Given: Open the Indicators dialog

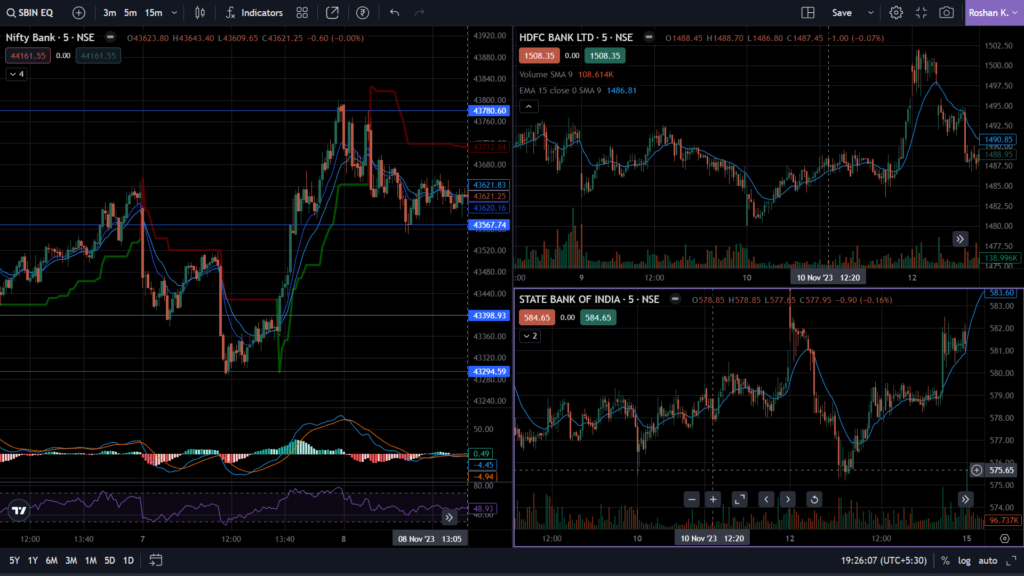Looking at the screenshot, I should tap(254, 12).
